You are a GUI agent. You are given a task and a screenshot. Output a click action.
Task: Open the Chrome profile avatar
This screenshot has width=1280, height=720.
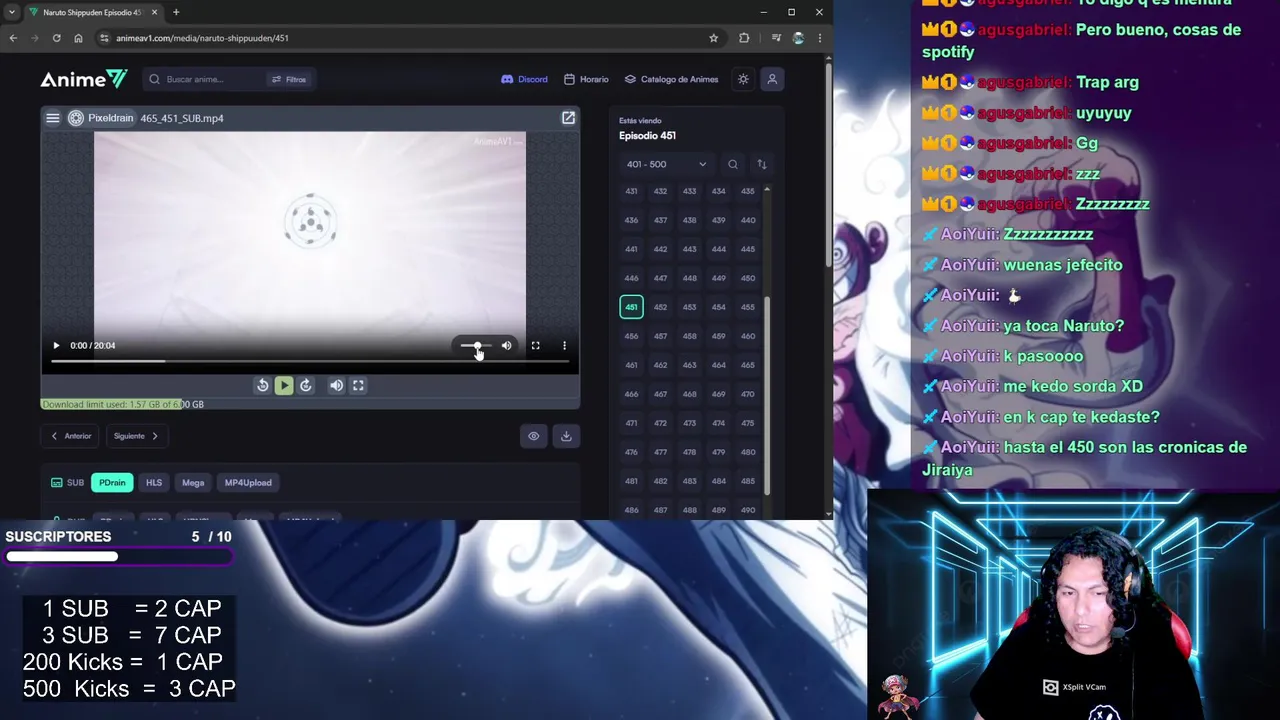(x=798, y=38)
